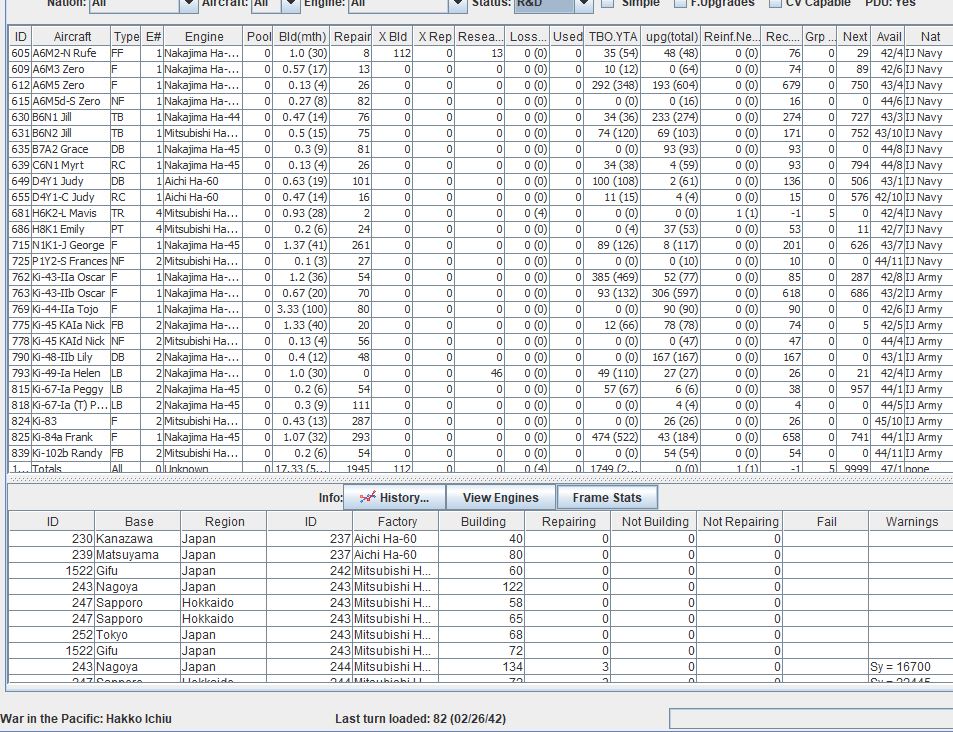Toggle the Simple checkbox
953x732 pixels.
(607, 3)
